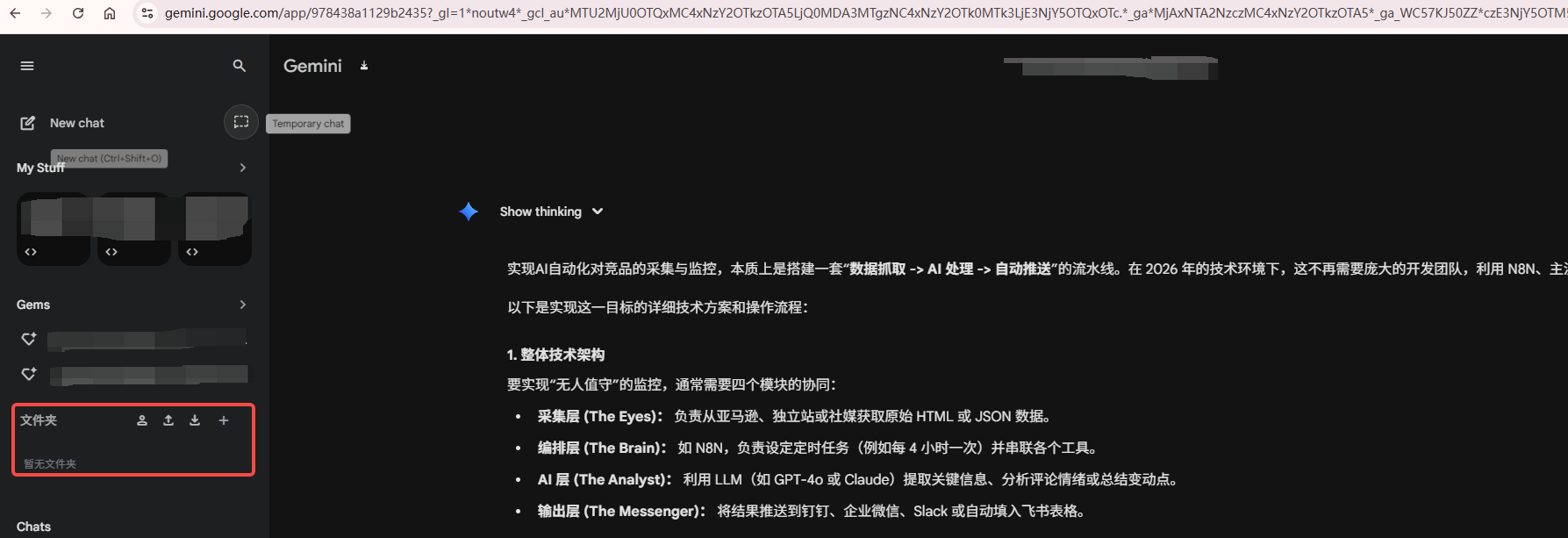
Task: Click the download icon in folder panel
Action: pos(195,420)
